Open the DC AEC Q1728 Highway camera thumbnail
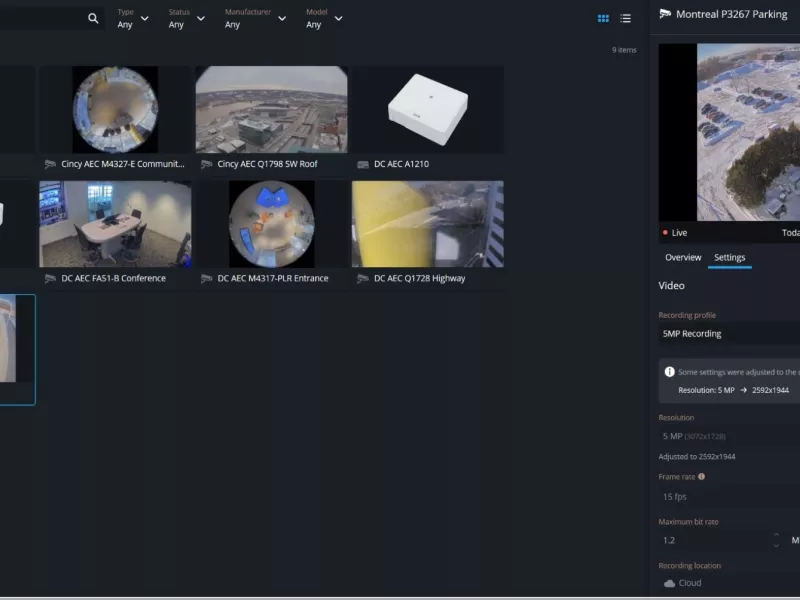The height and width of the screenshot is (600, 800). (426, 222)
